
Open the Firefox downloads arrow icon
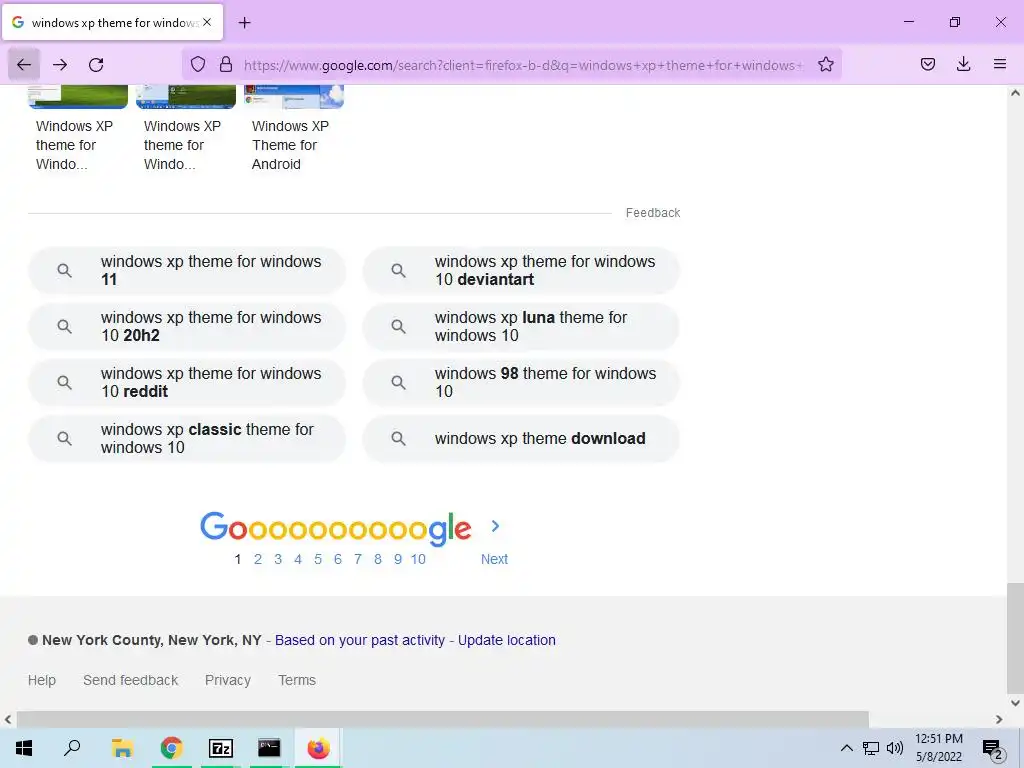[x=963, y=64]
